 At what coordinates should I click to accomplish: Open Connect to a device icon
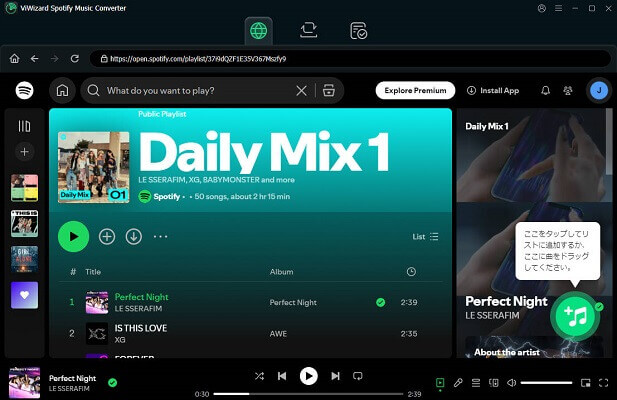point(493,383)
